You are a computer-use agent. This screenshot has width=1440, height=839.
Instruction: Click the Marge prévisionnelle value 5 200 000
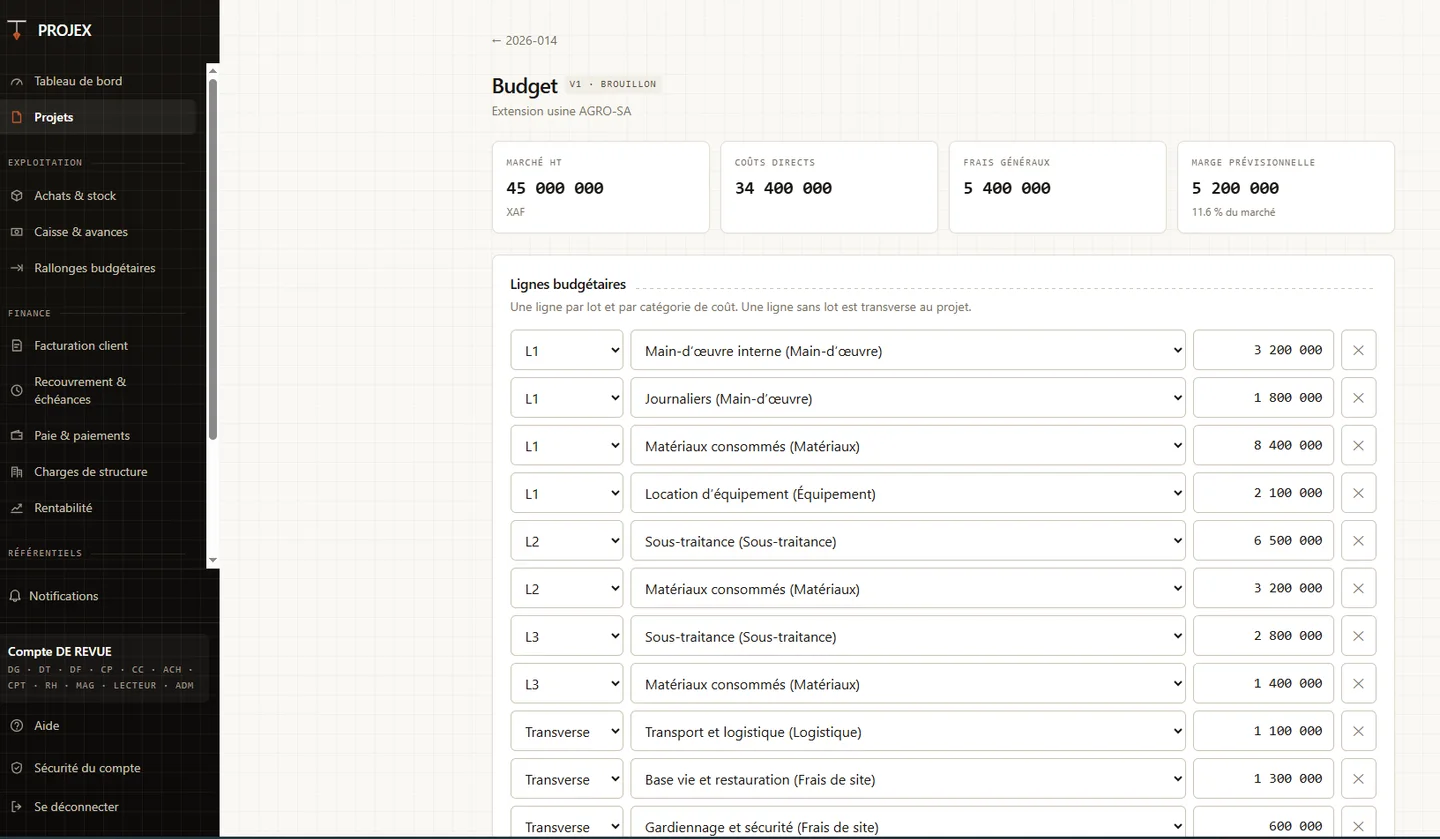[1235, 188]
